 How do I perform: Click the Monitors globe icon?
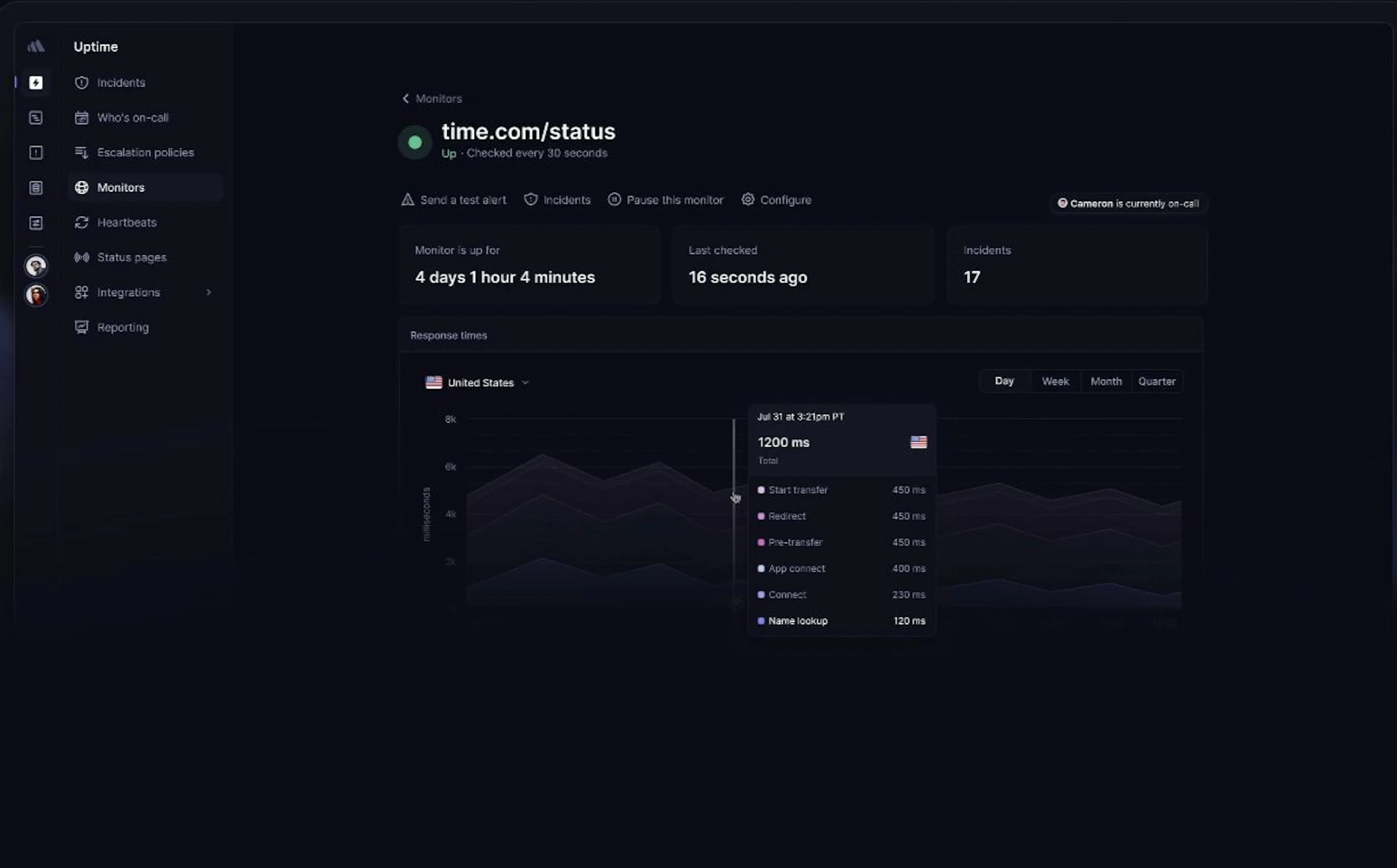pos(81,188)
